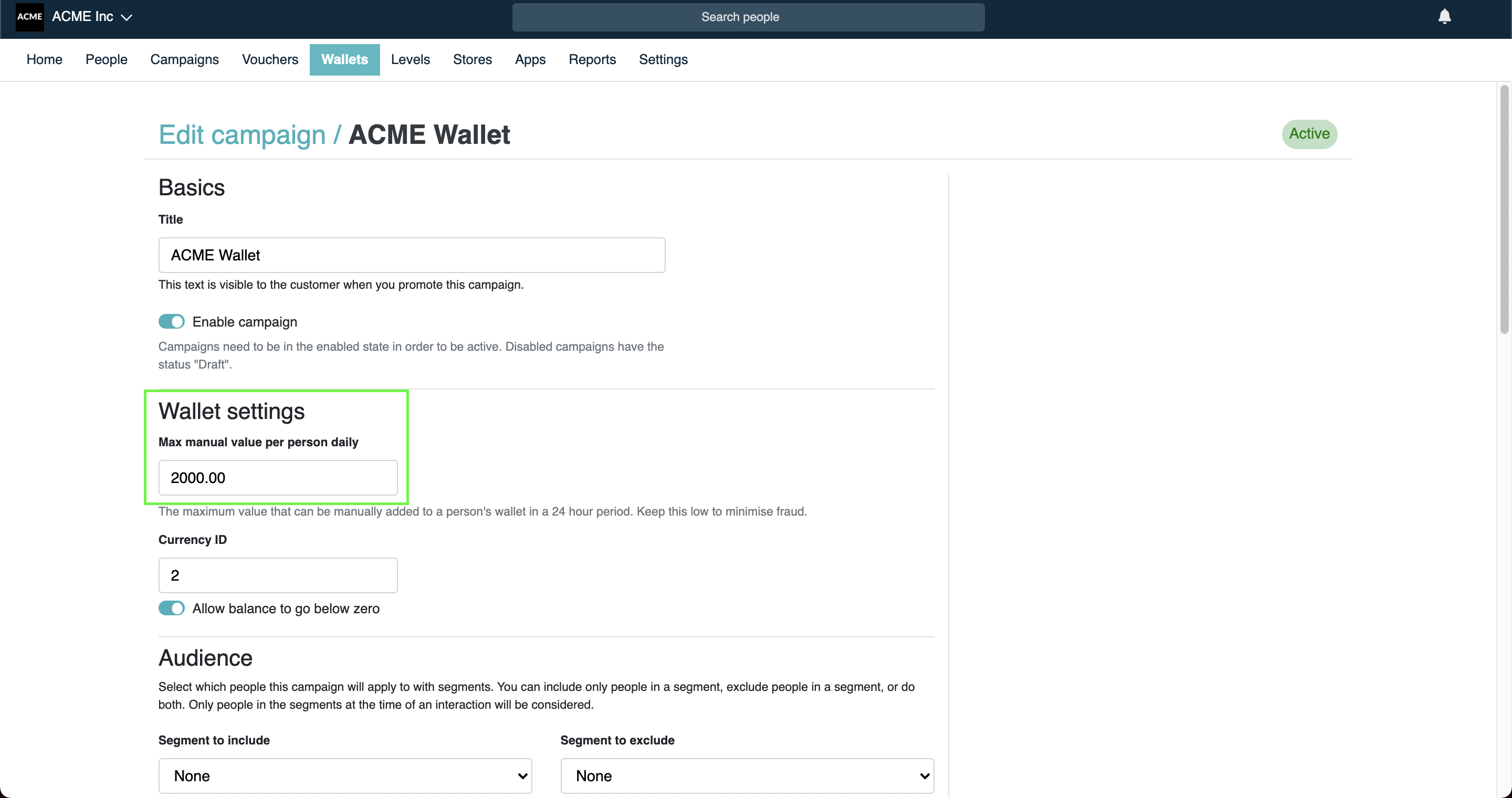Viewport: 1512px width, 798px height.
Task: Disable the active campaign toggle
Action: point(172,322)
